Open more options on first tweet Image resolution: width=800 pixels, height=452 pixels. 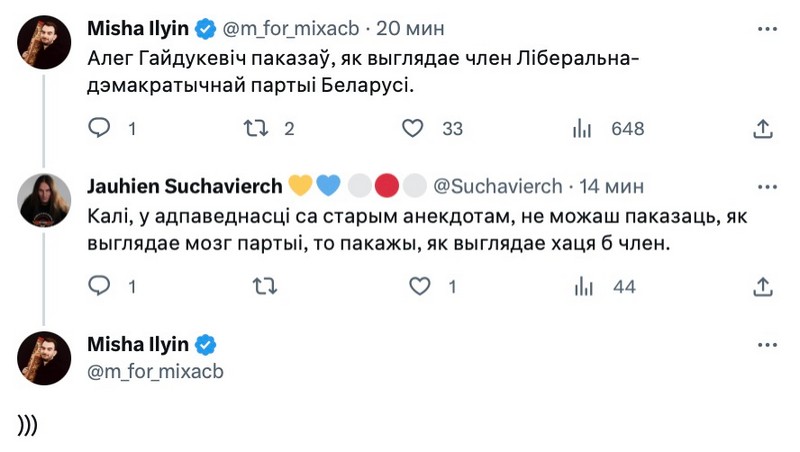pyautogui.click(x=767, y=26)
